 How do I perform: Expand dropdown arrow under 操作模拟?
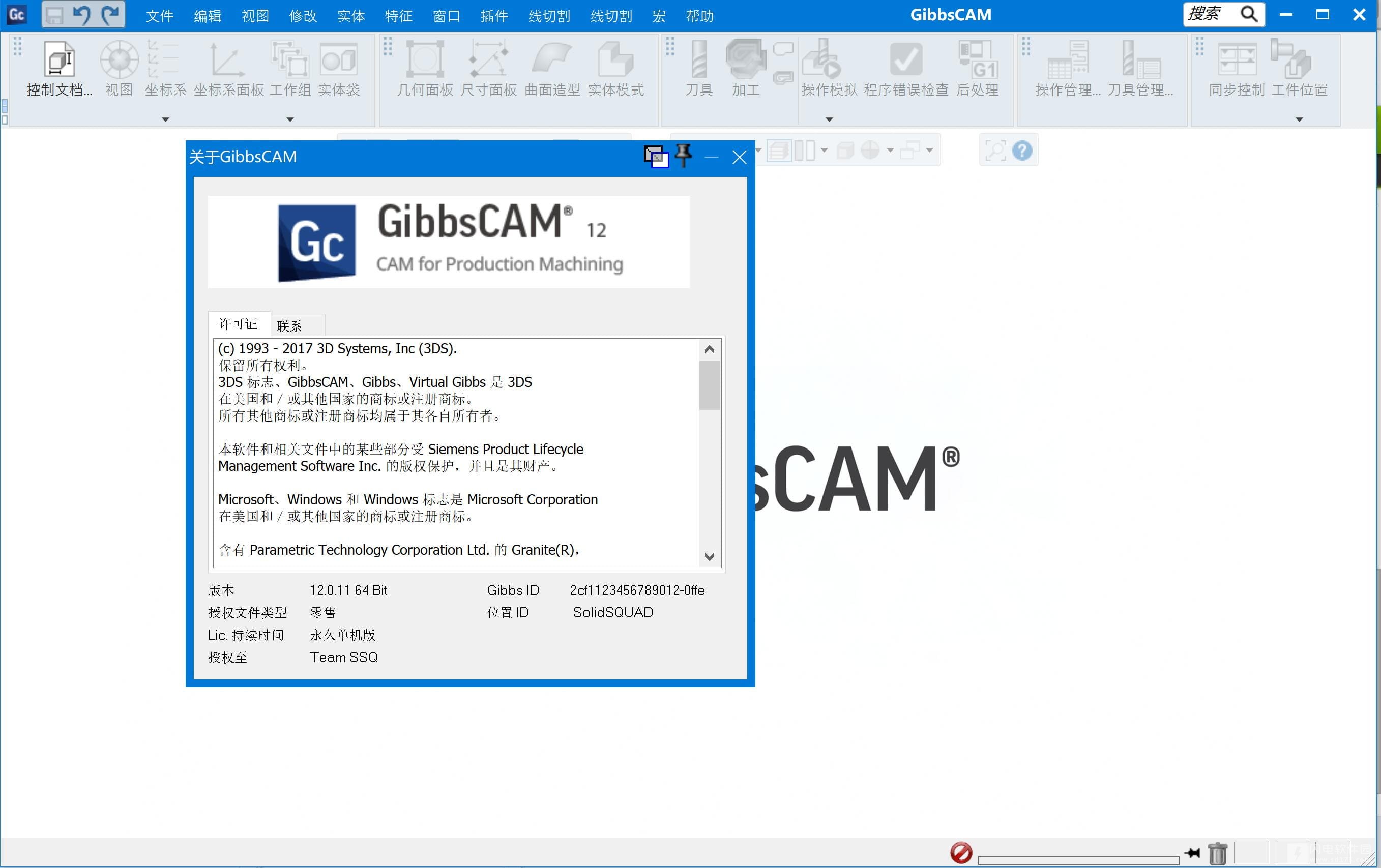pos(829,119)
